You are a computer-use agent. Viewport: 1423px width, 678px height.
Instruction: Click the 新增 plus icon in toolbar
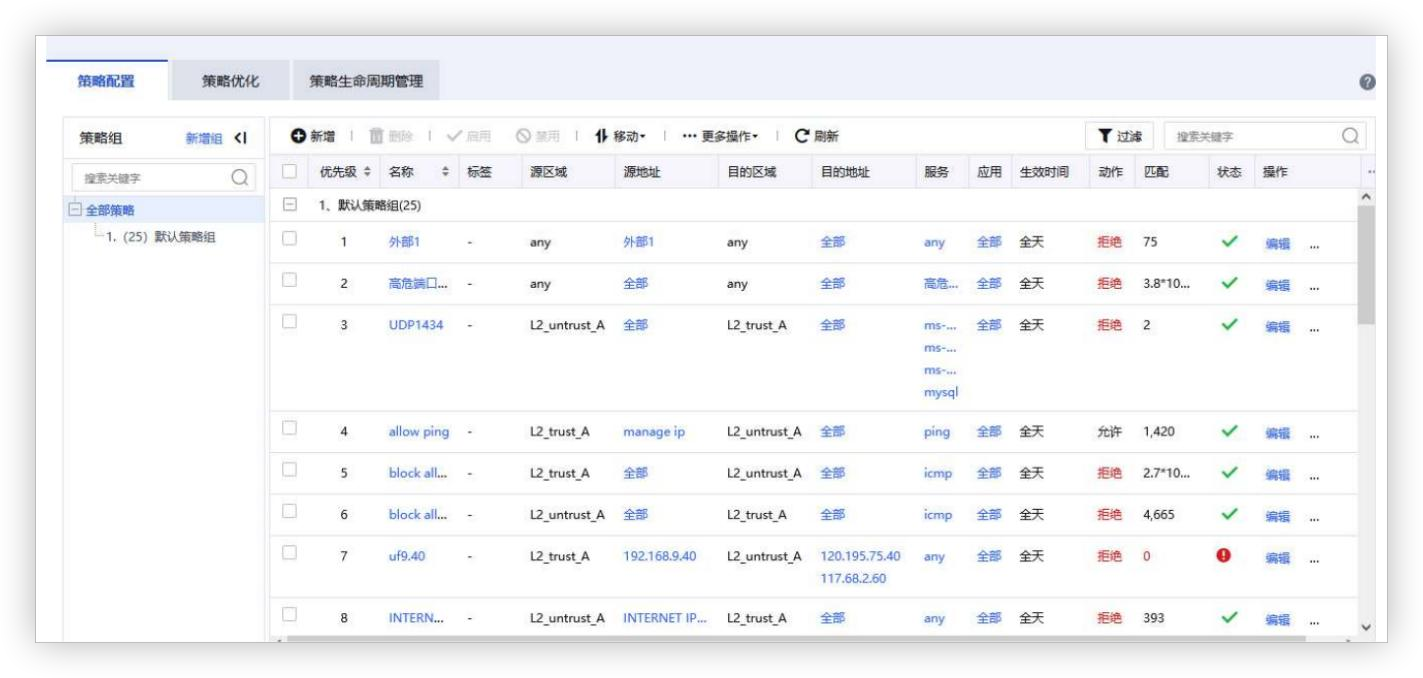pyautogui.click(x=298, y=136)
